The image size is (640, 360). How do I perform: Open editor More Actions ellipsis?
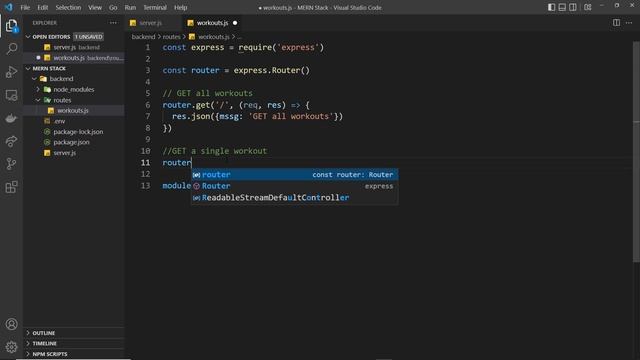[x=629, y=23]
